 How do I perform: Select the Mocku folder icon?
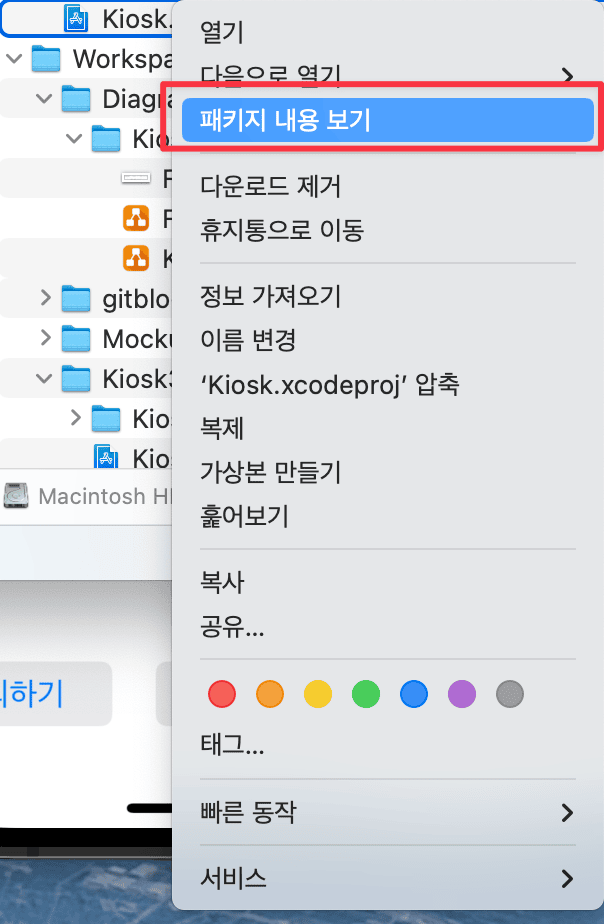[x=76, y=338]
